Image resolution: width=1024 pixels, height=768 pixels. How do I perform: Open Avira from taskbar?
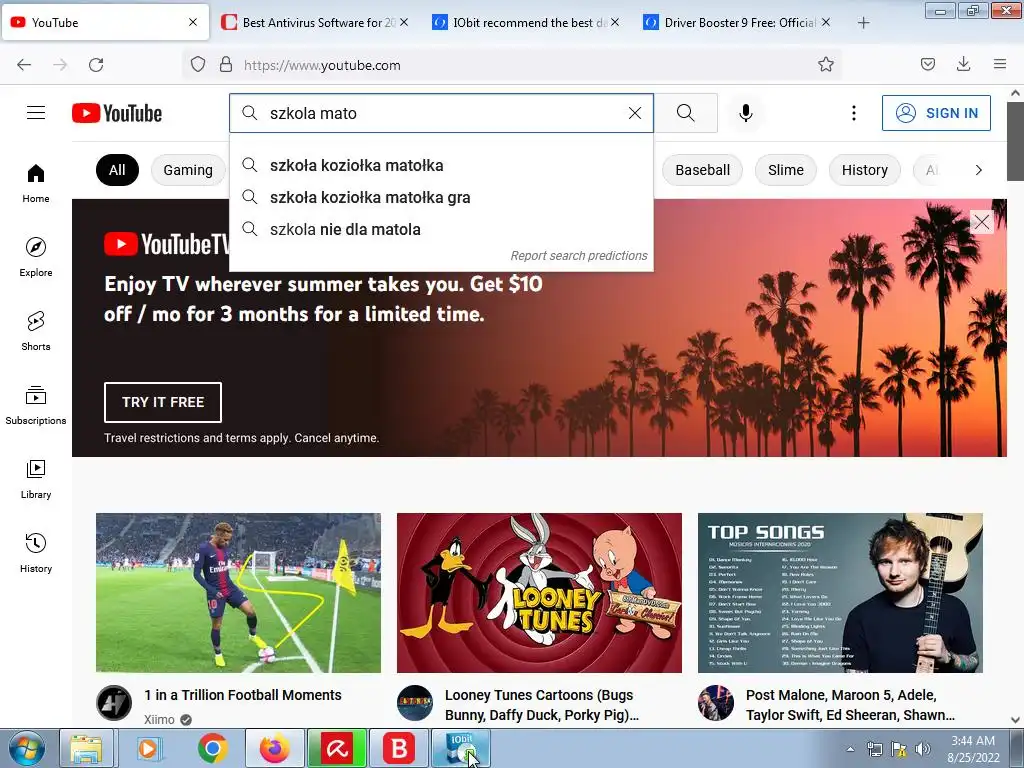pos(337,748)
